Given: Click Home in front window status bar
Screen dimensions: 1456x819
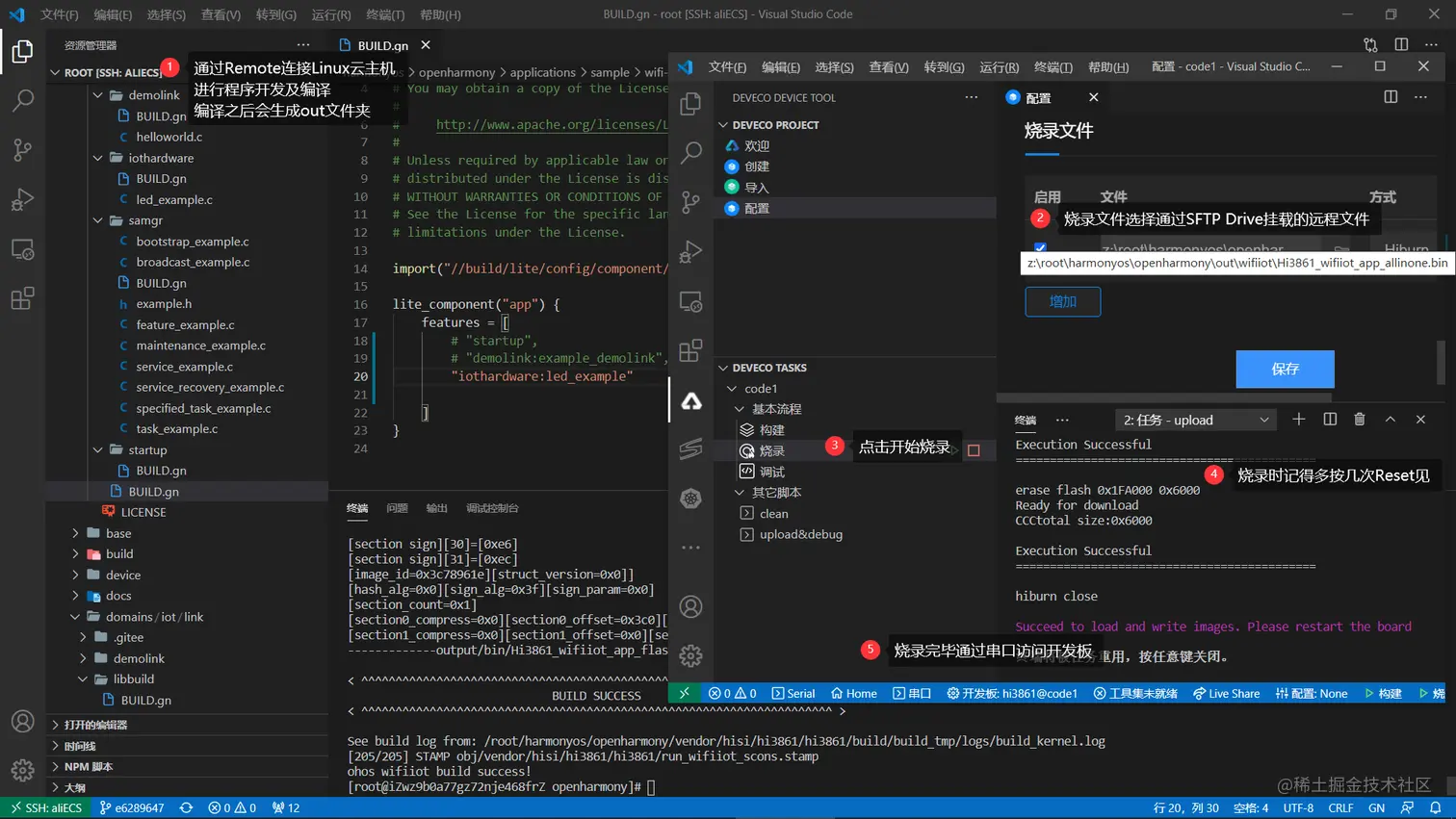Looking at the screenshot, I should point(853,693).
